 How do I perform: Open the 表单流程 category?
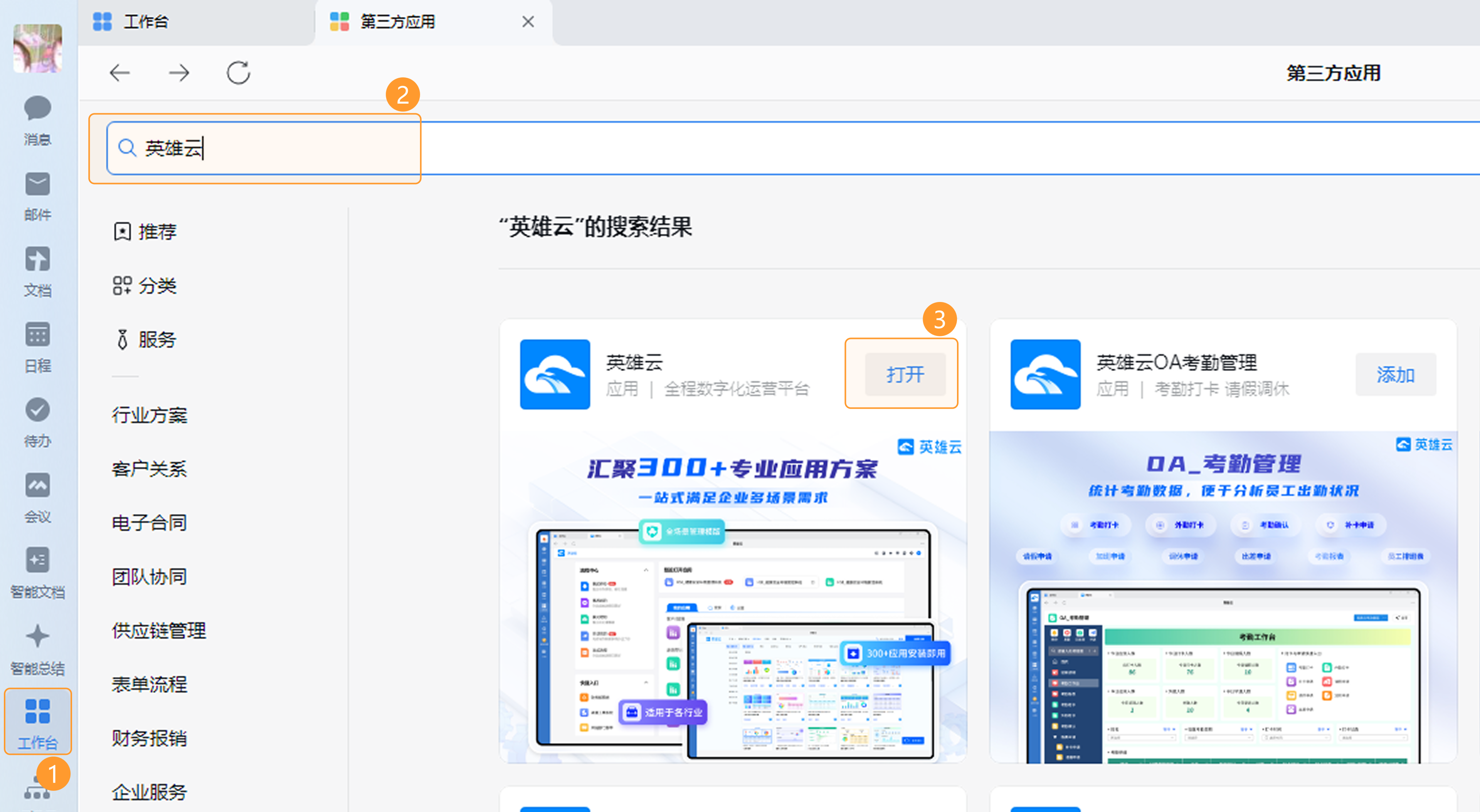[150, 684]
